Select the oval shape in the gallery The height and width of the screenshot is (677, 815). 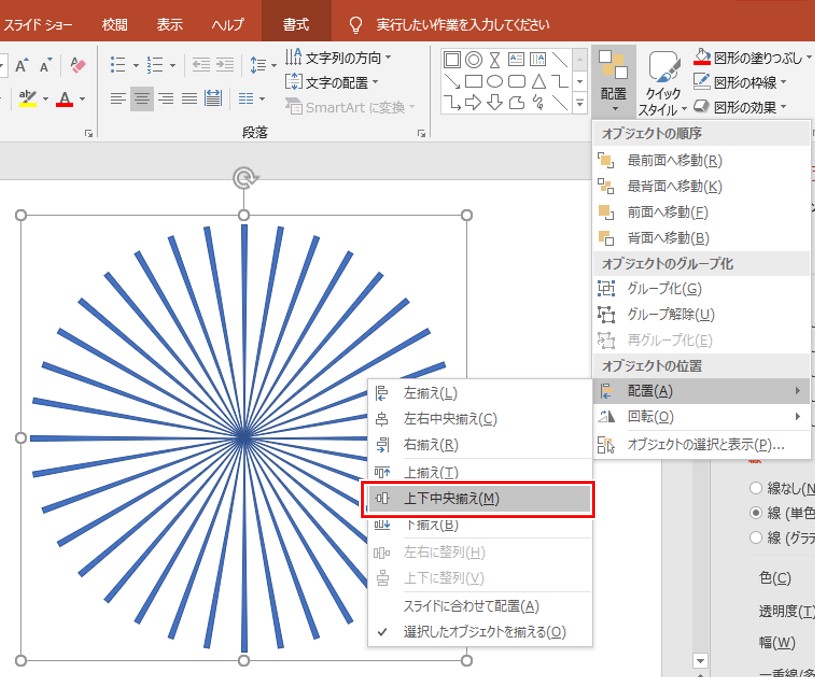coord(496,81)
